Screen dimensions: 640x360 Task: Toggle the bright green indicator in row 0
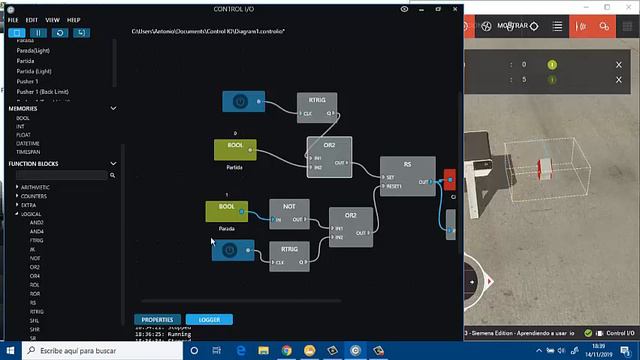click(x=552, y=64)
